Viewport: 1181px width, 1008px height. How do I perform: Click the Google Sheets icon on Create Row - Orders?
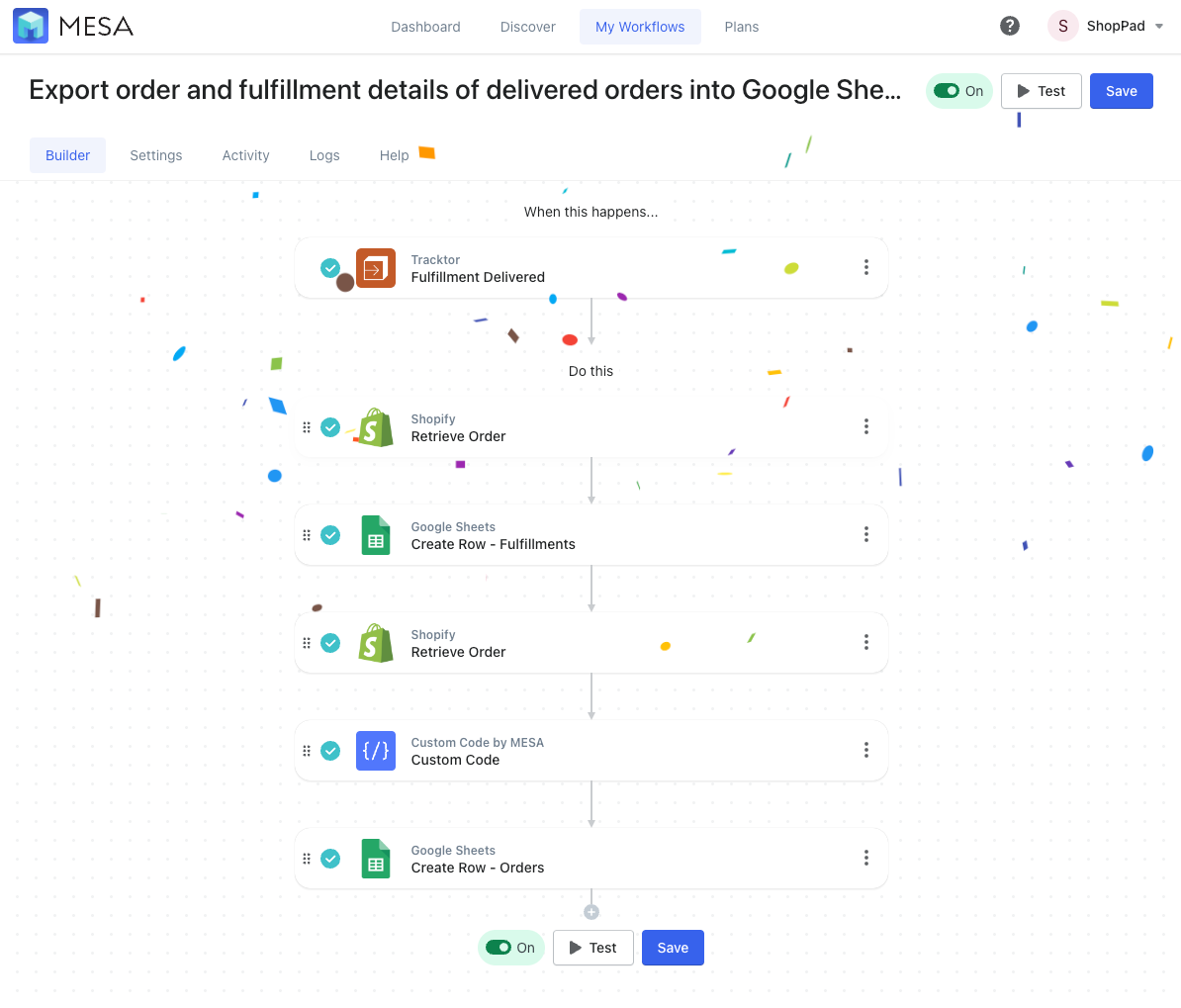[375, 858]
